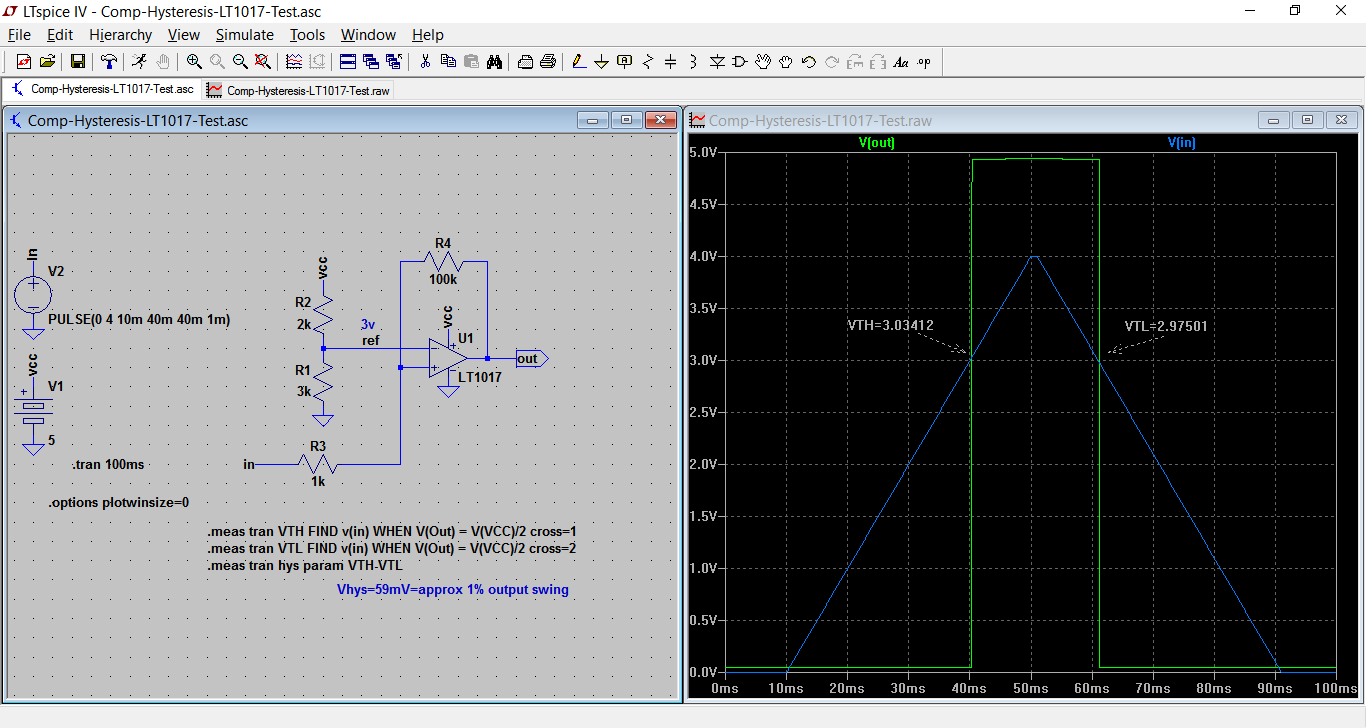Click the VTH=3.03412 annotation in the plot

coord(890,325)
